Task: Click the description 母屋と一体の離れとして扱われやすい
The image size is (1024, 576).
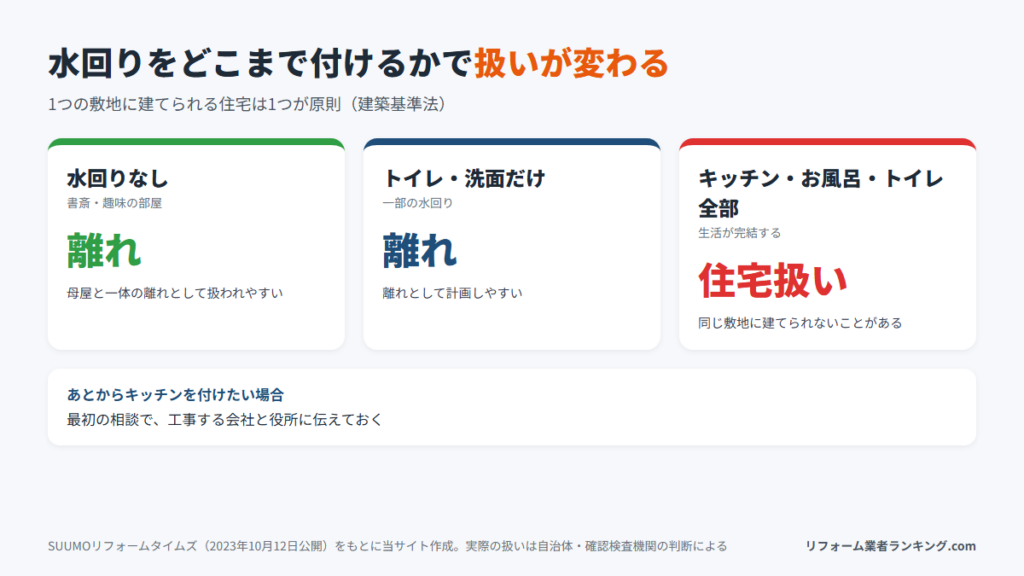Action: tap(175, 293)
